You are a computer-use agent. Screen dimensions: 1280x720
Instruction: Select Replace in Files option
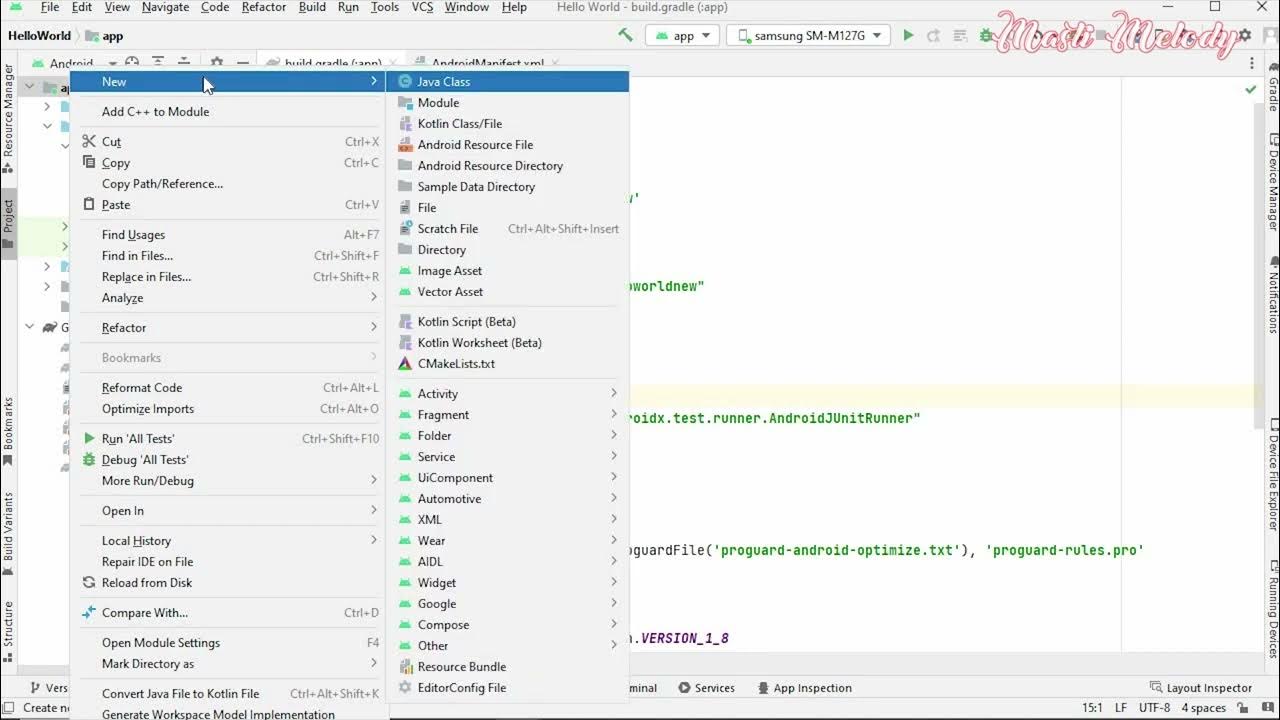coord(228,277)
